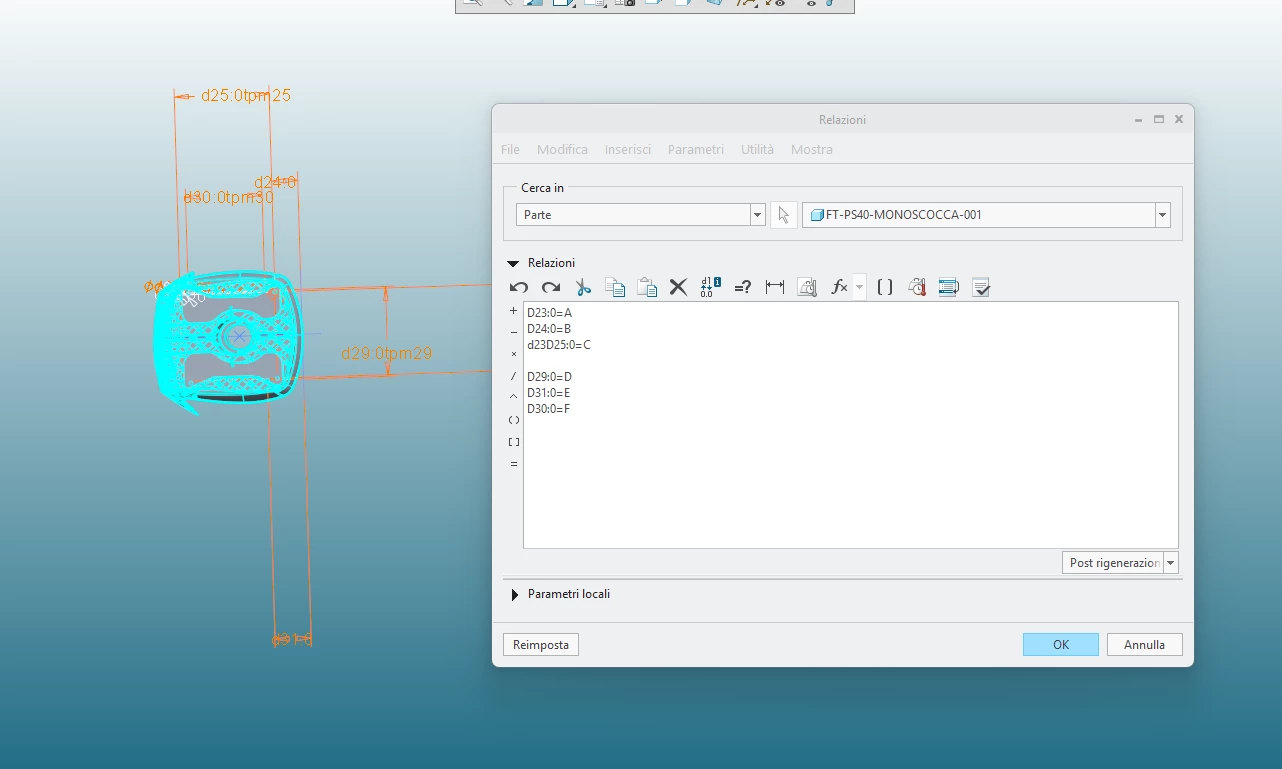The image size is (1282, 769).
Task: Open the Utilità menu
Action: click(x=757, y=149)
